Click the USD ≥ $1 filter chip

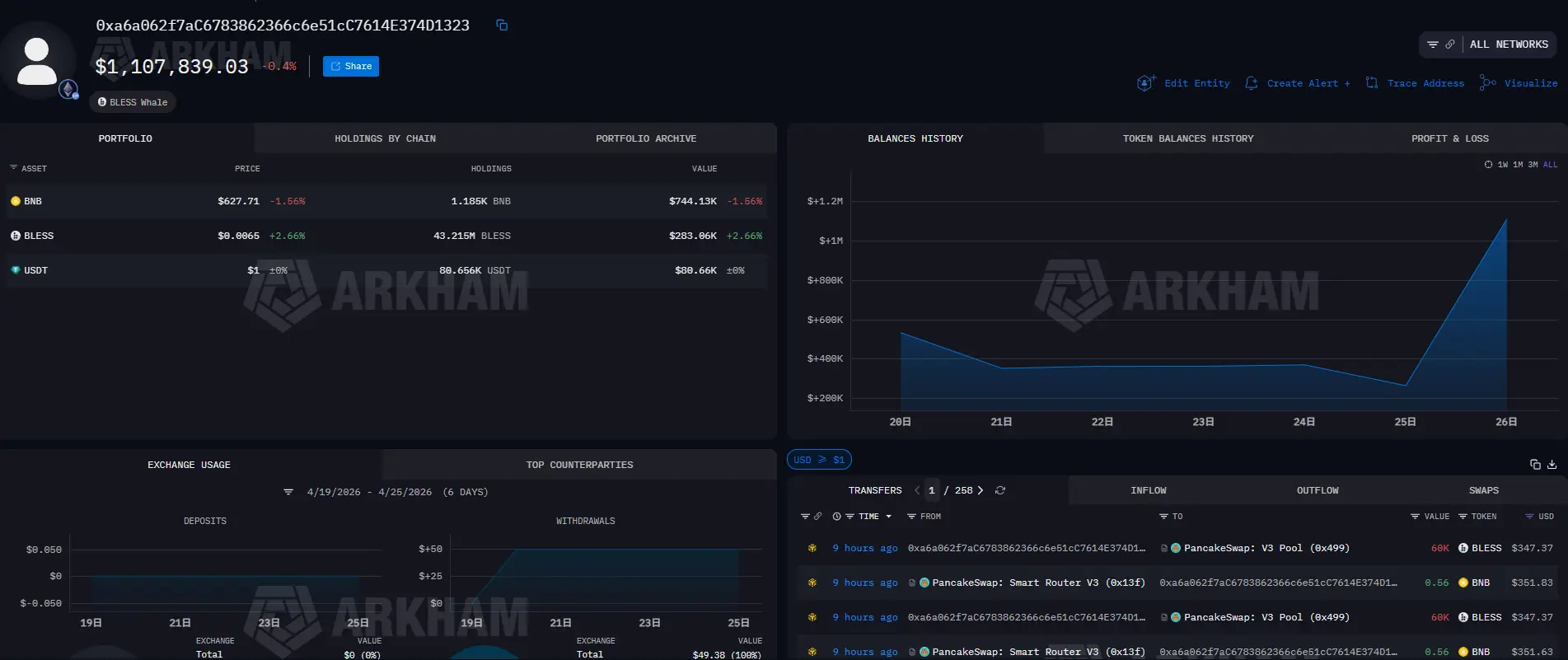point(819,460)
